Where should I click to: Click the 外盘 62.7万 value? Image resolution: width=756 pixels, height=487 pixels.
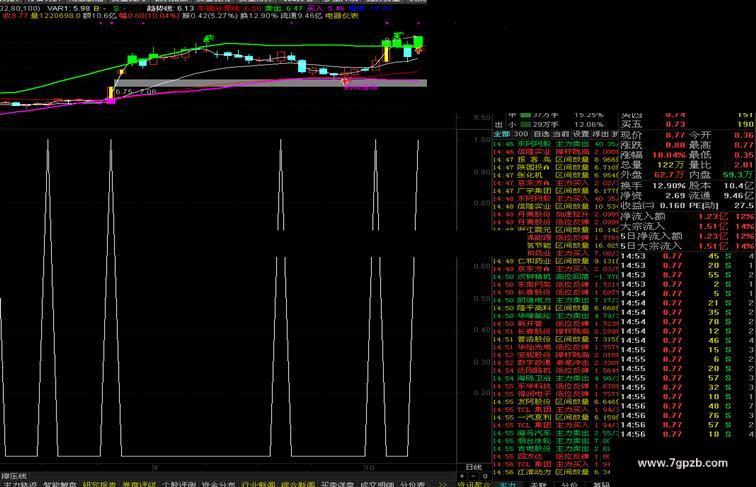tap(670, 175)
